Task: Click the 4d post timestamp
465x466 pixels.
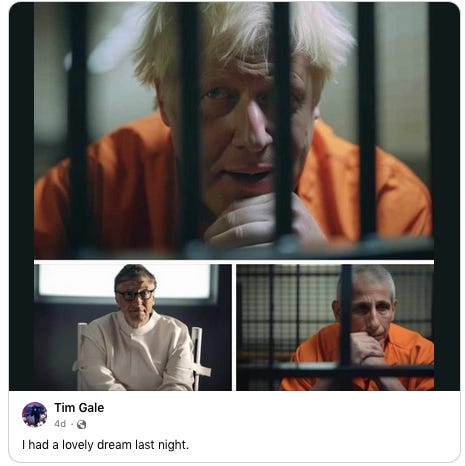Action: (60, 424)
